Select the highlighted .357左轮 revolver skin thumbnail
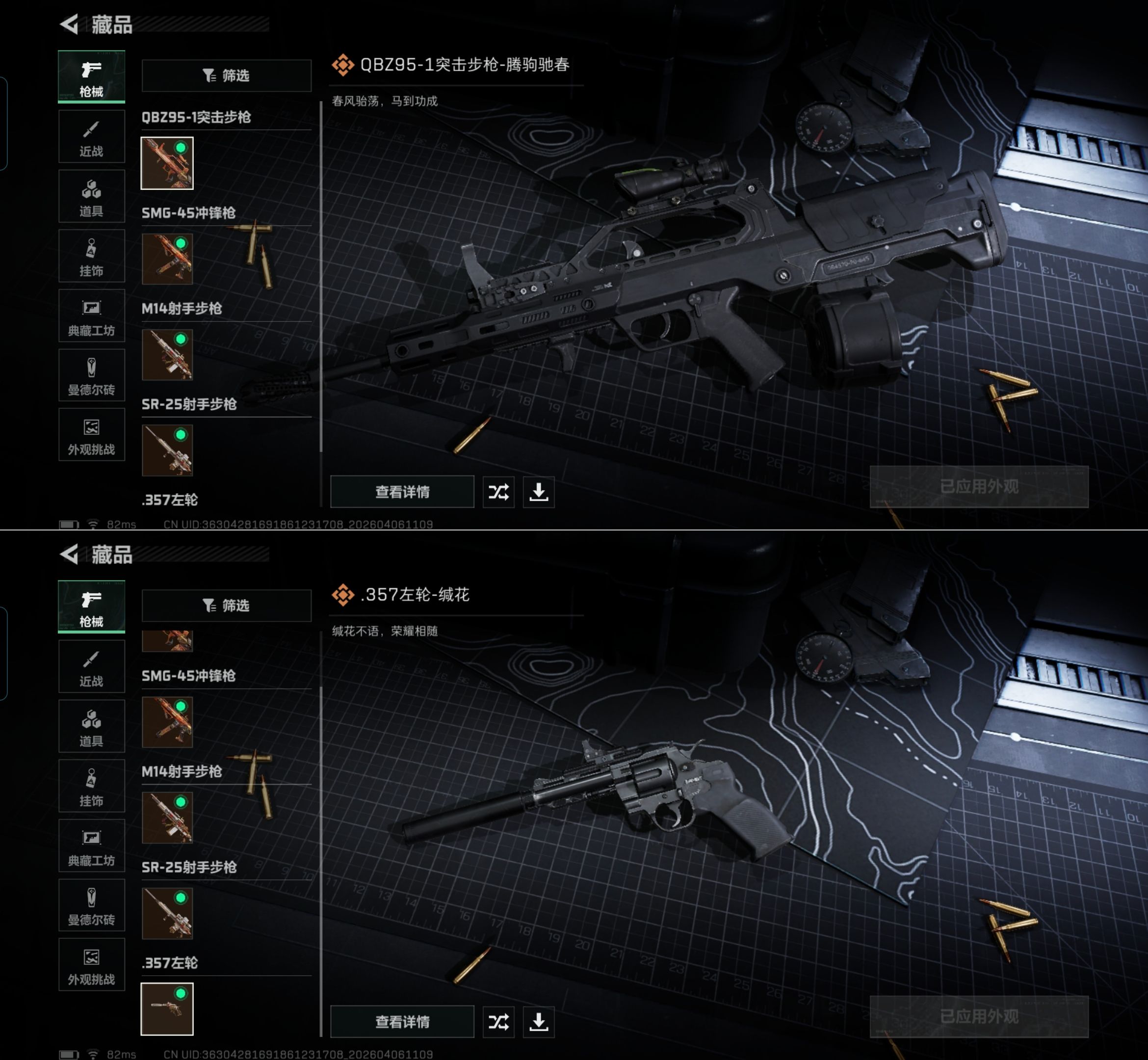This screenshot has width=1148, height=1060. (167, 1009)
